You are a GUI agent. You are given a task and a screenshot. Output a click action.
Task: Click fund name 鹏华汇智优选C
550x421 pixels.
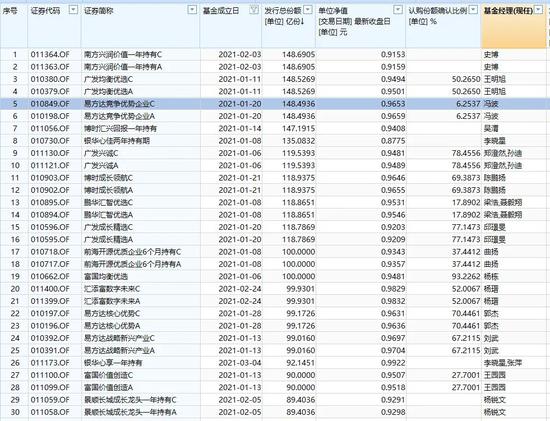tap(108, 202)
